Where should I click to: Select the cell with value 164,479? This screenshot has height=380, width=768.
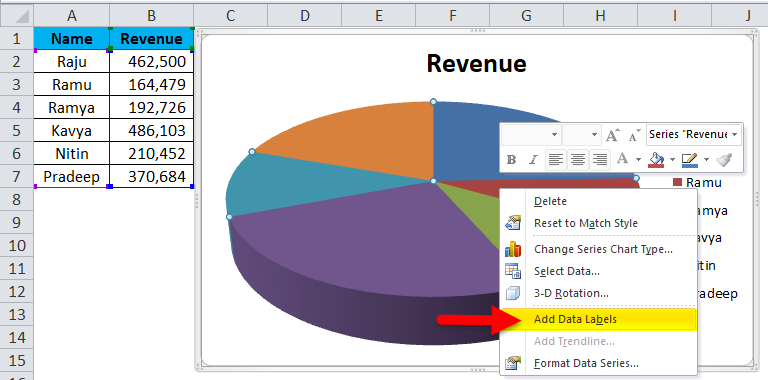tap(151, 84)
